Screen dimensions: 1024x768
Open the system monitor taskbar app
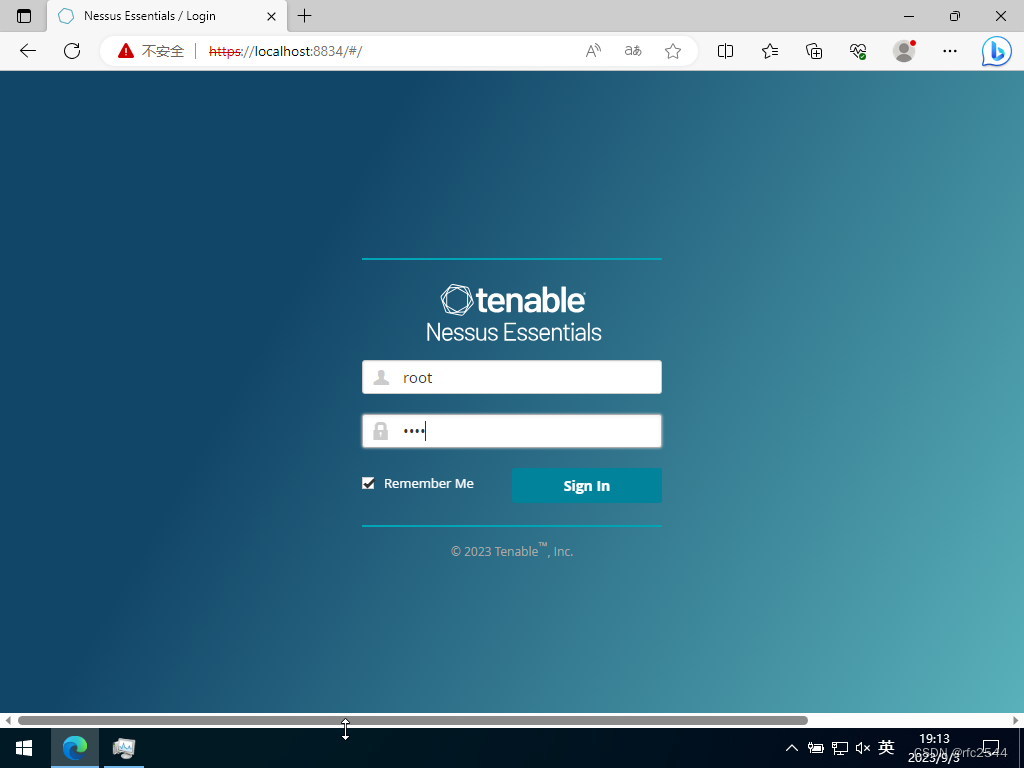123,748
